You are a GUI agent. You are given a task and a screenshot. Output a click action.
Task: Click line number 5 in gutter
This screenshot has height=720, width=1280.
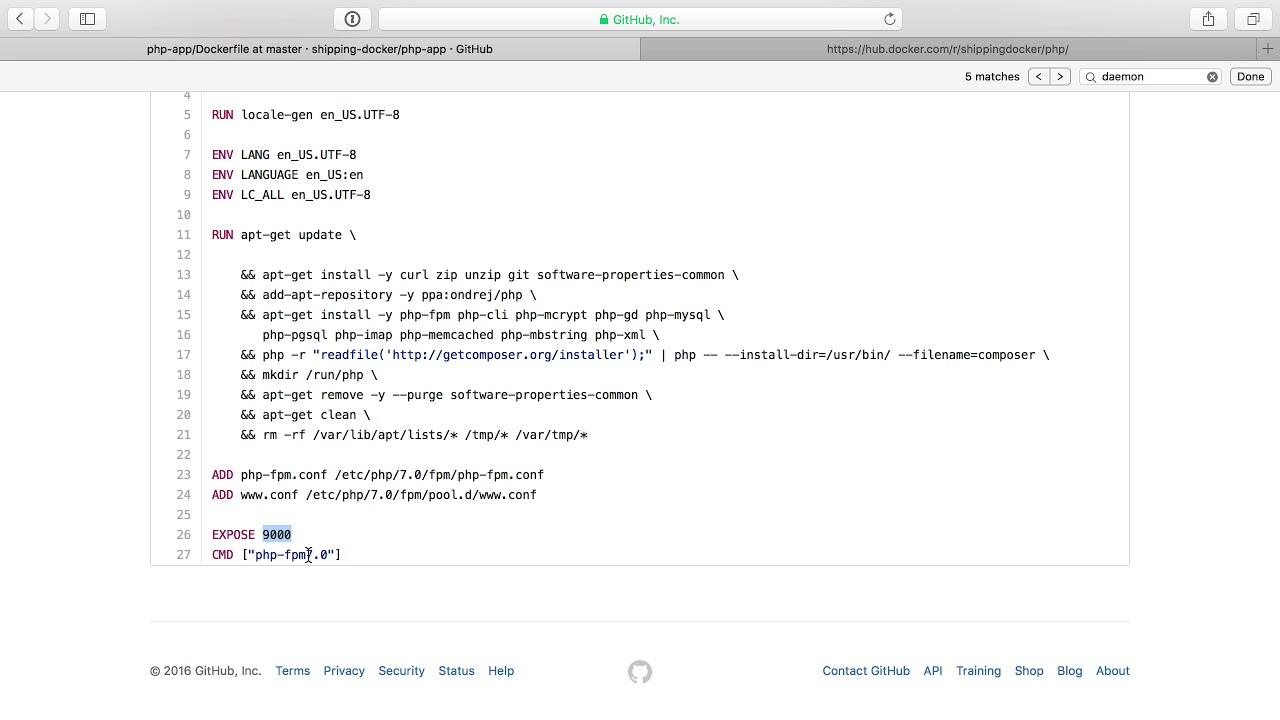pos(186,115)
